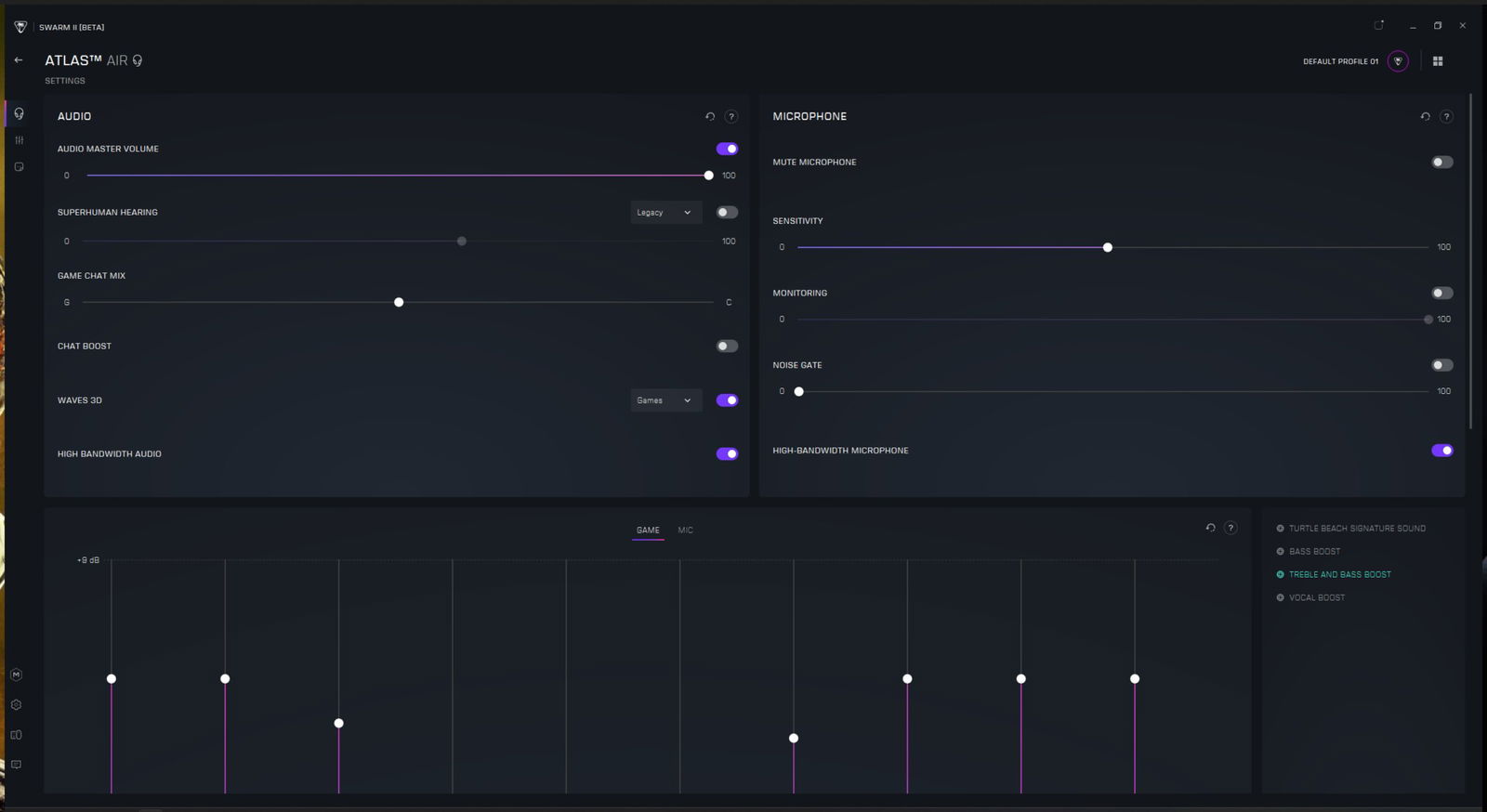Image resolution: width=1487 pixels, height=812 pixels.
Task: Choose the Bass Boost preset
Action: point(1314,552)
